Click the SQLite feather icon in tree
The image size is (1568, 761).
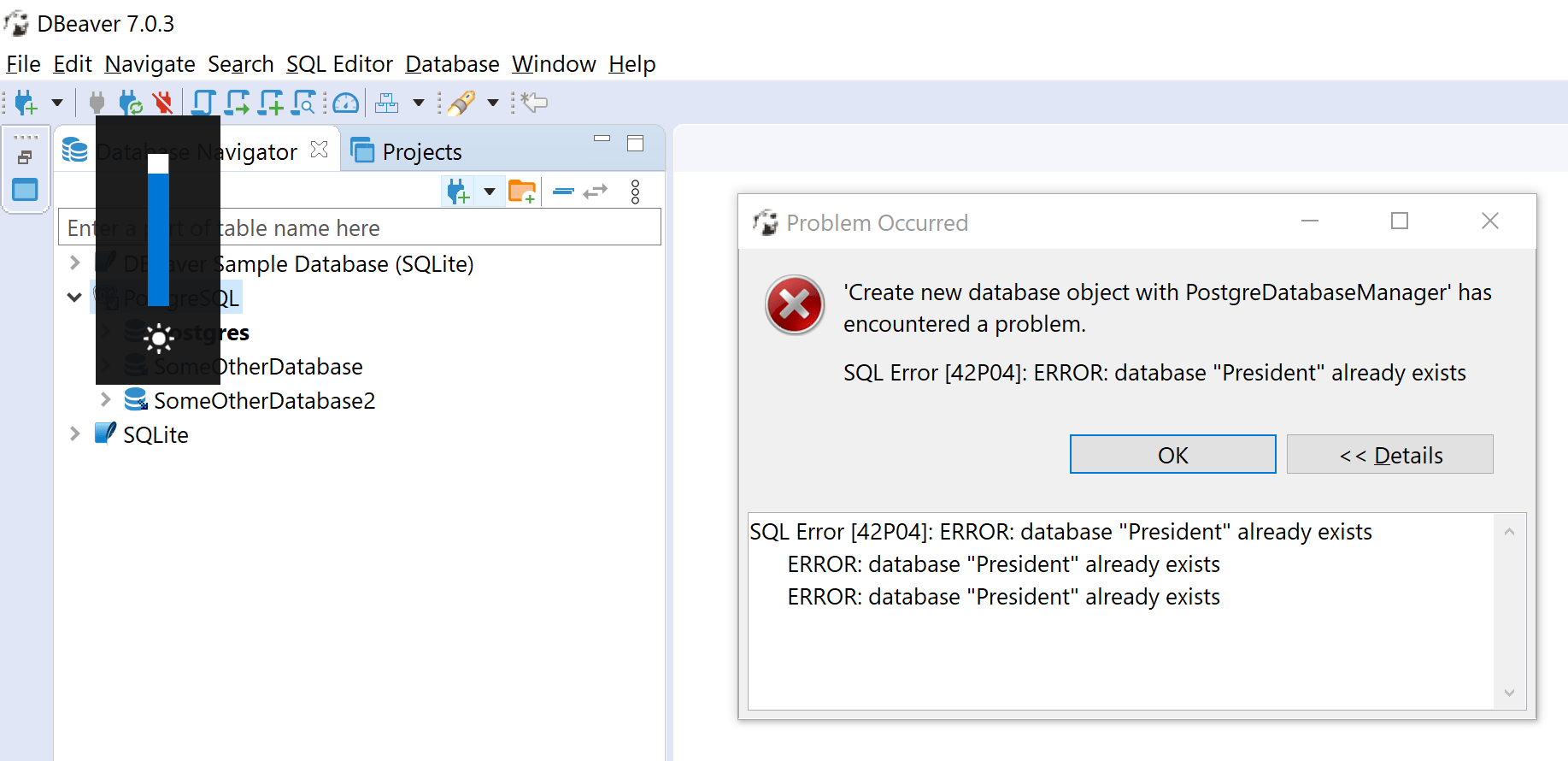[x=105, y=433]
